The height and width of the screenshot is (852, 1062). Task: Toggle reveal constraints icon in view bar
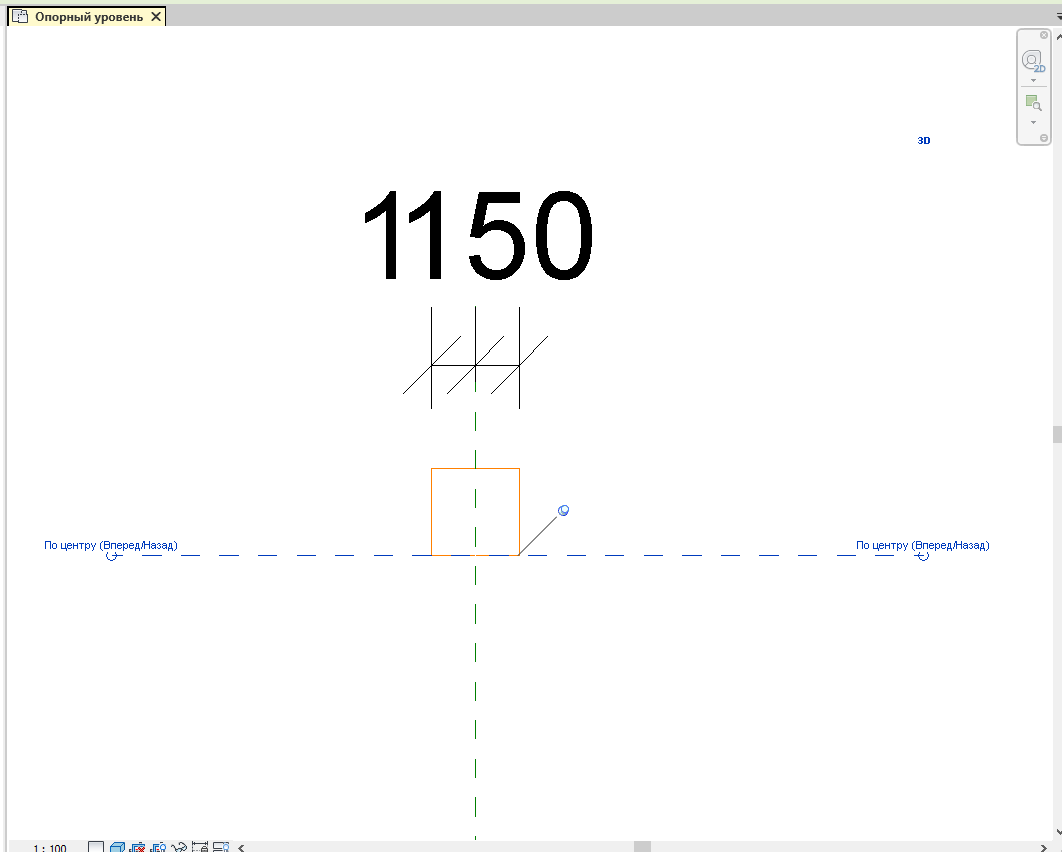200,847
